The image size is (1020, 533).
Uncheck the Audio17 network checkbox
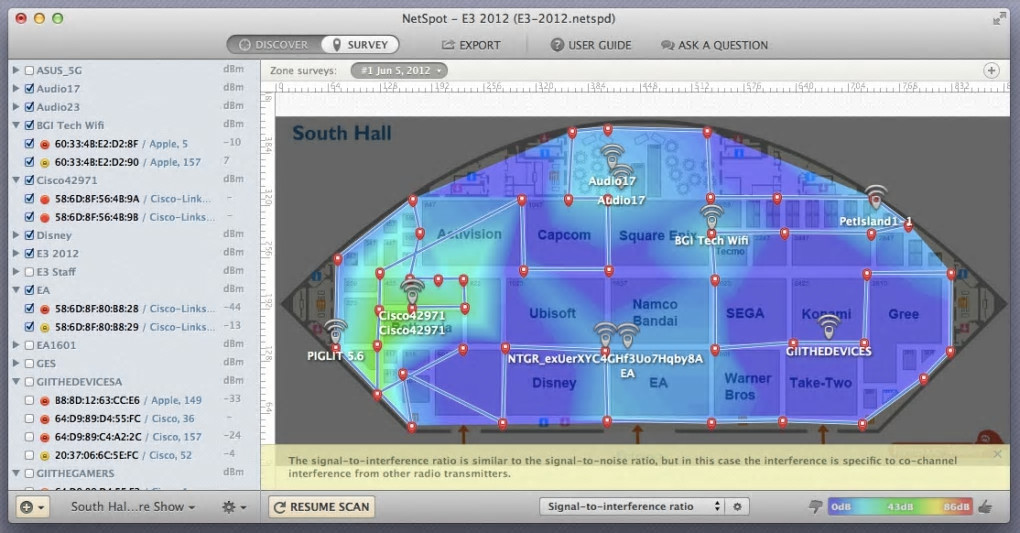pos(29,89)
